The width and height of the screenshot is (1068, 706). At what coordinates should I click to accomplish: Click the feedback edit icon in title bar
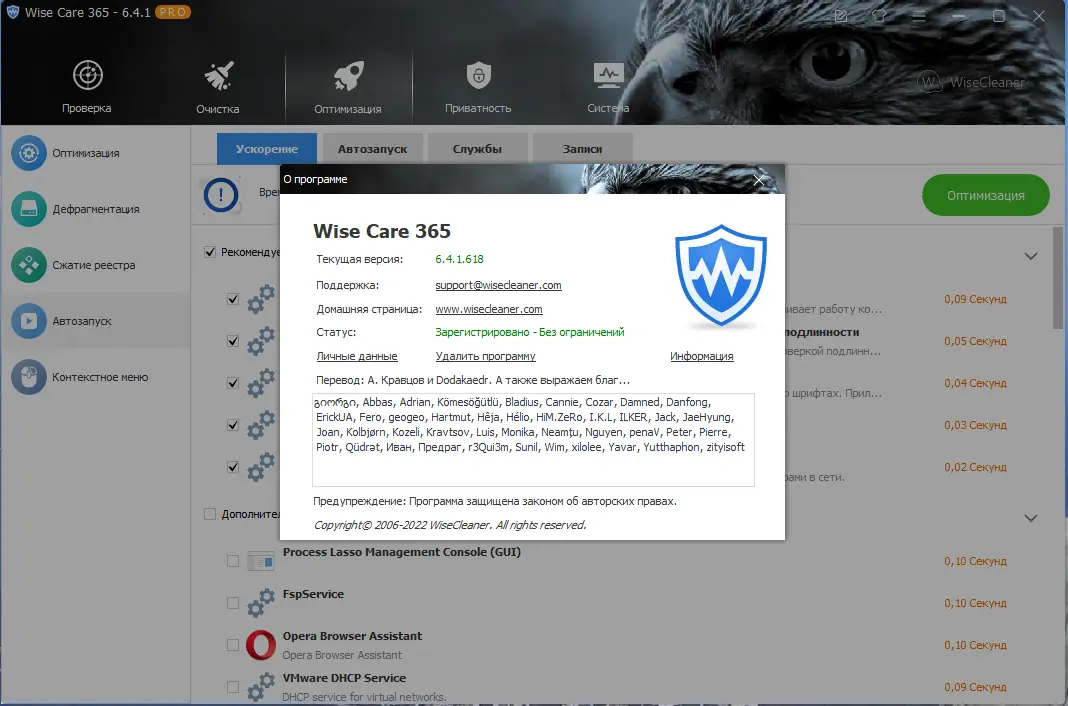pyautogui.click(x=841, y=16)
